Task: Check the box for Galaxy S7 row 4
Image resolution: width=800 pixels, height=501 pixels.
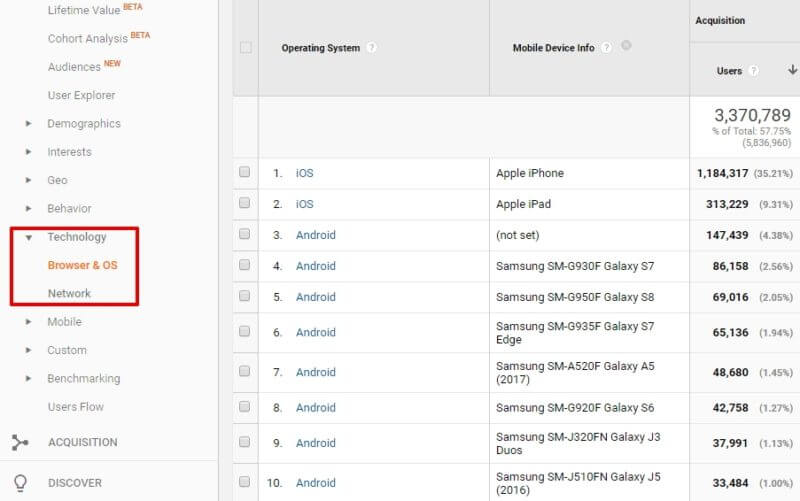Action: (245, 265)
